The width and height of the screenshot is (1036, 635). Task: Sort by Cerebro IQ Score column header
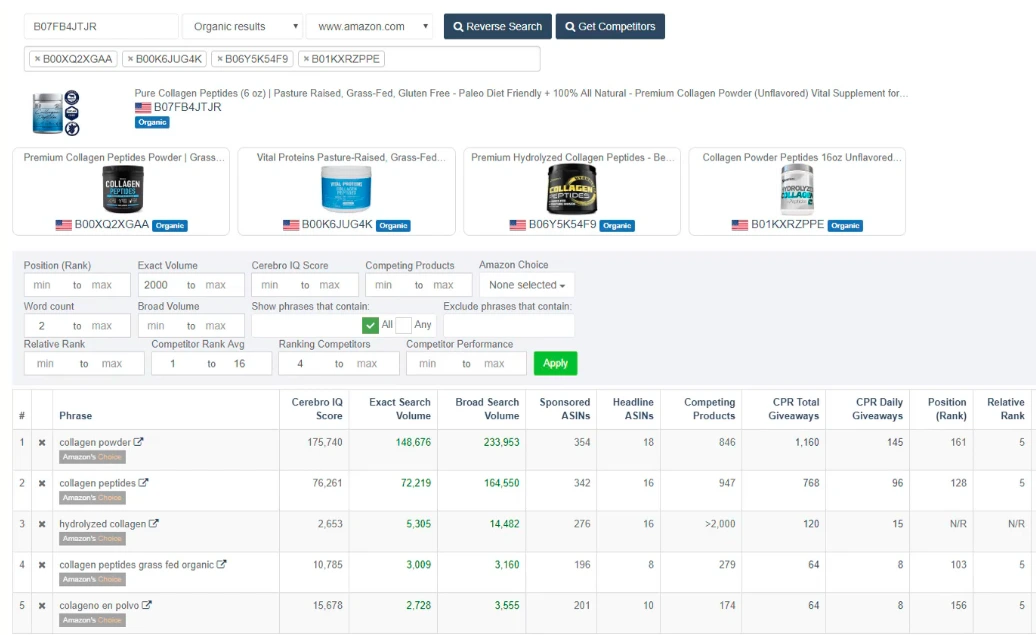[x=317, y=409]
